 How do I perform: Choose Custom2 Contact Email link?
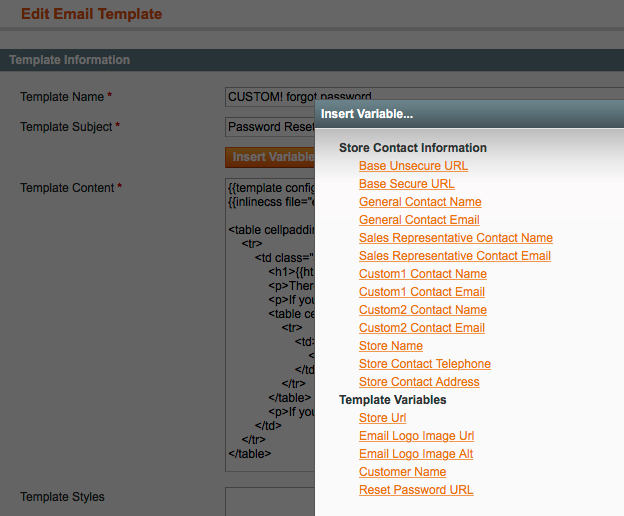(x=422, y=327)
